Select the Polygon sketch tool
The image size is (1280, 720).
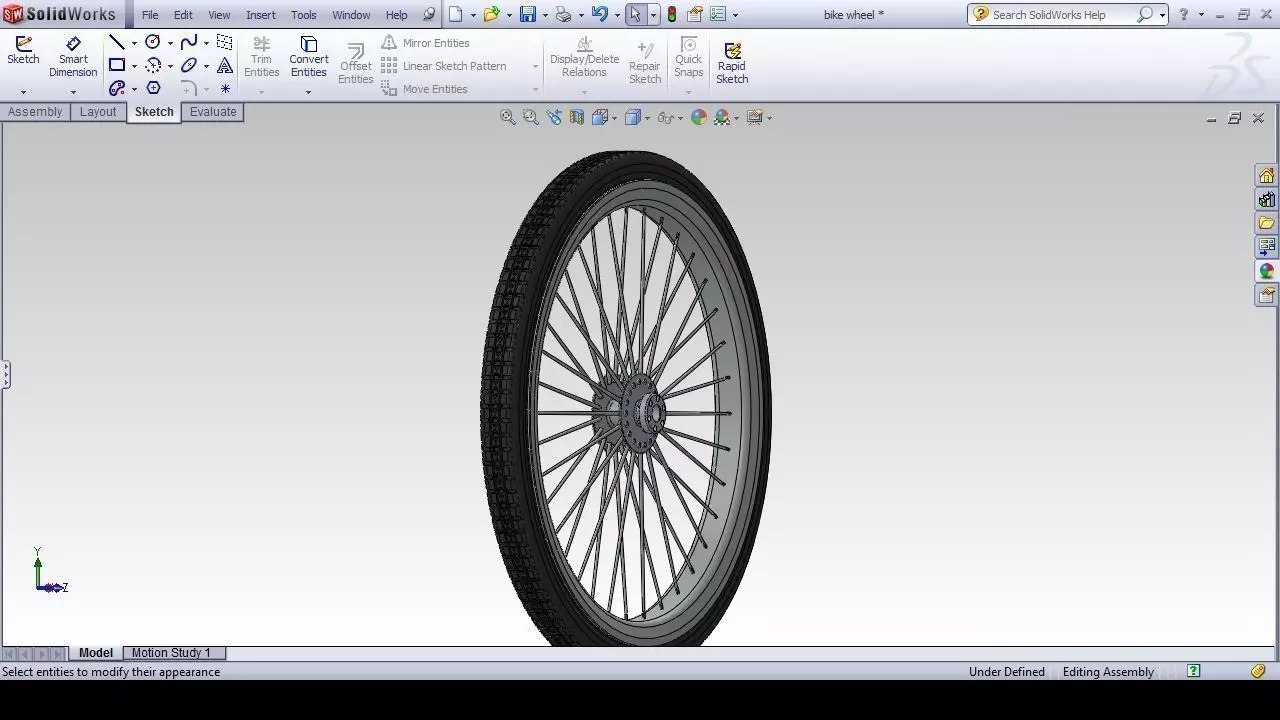[x=153, y=88]
